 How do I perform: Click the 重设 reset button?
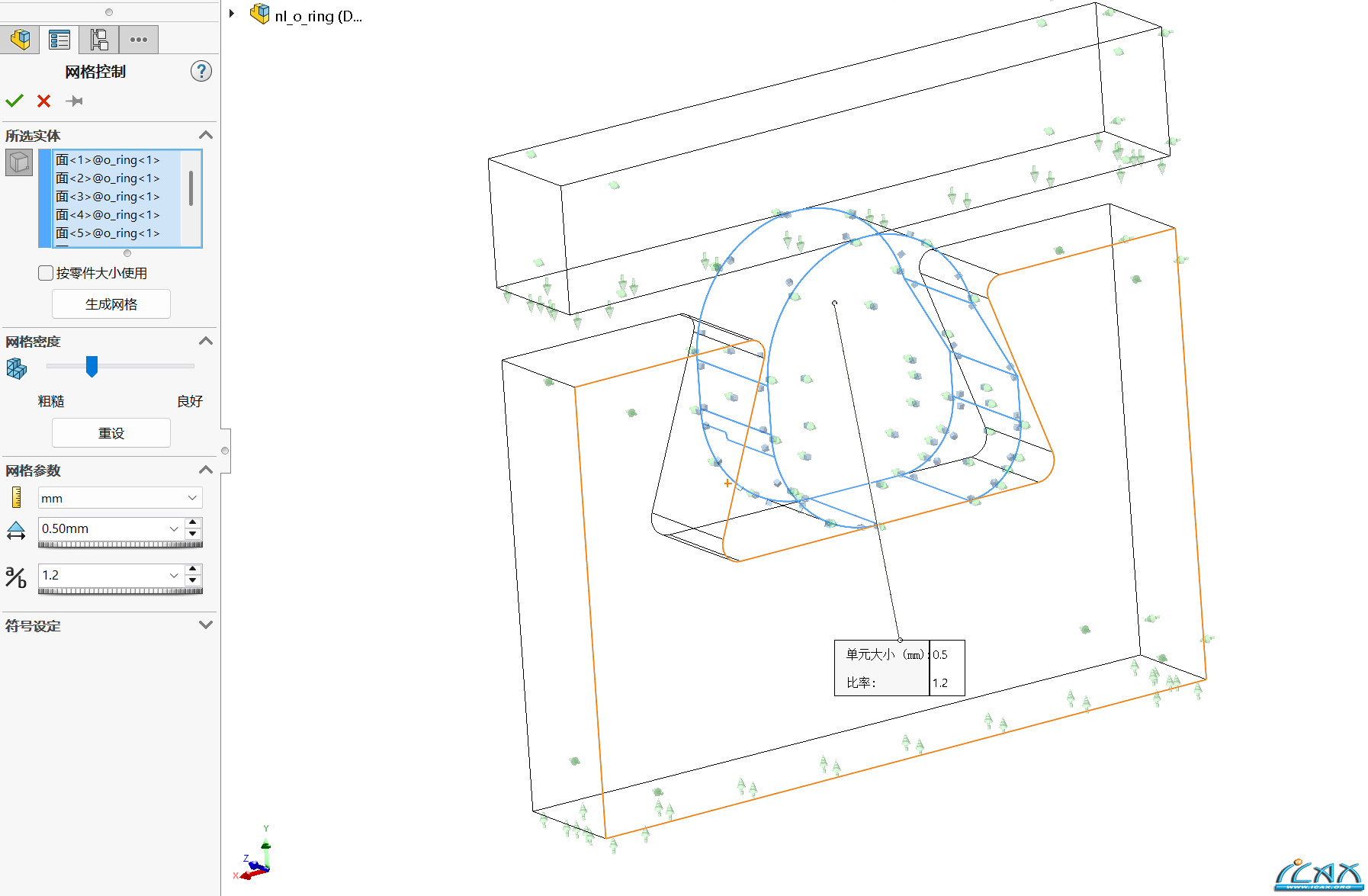[x=111, y=433]
